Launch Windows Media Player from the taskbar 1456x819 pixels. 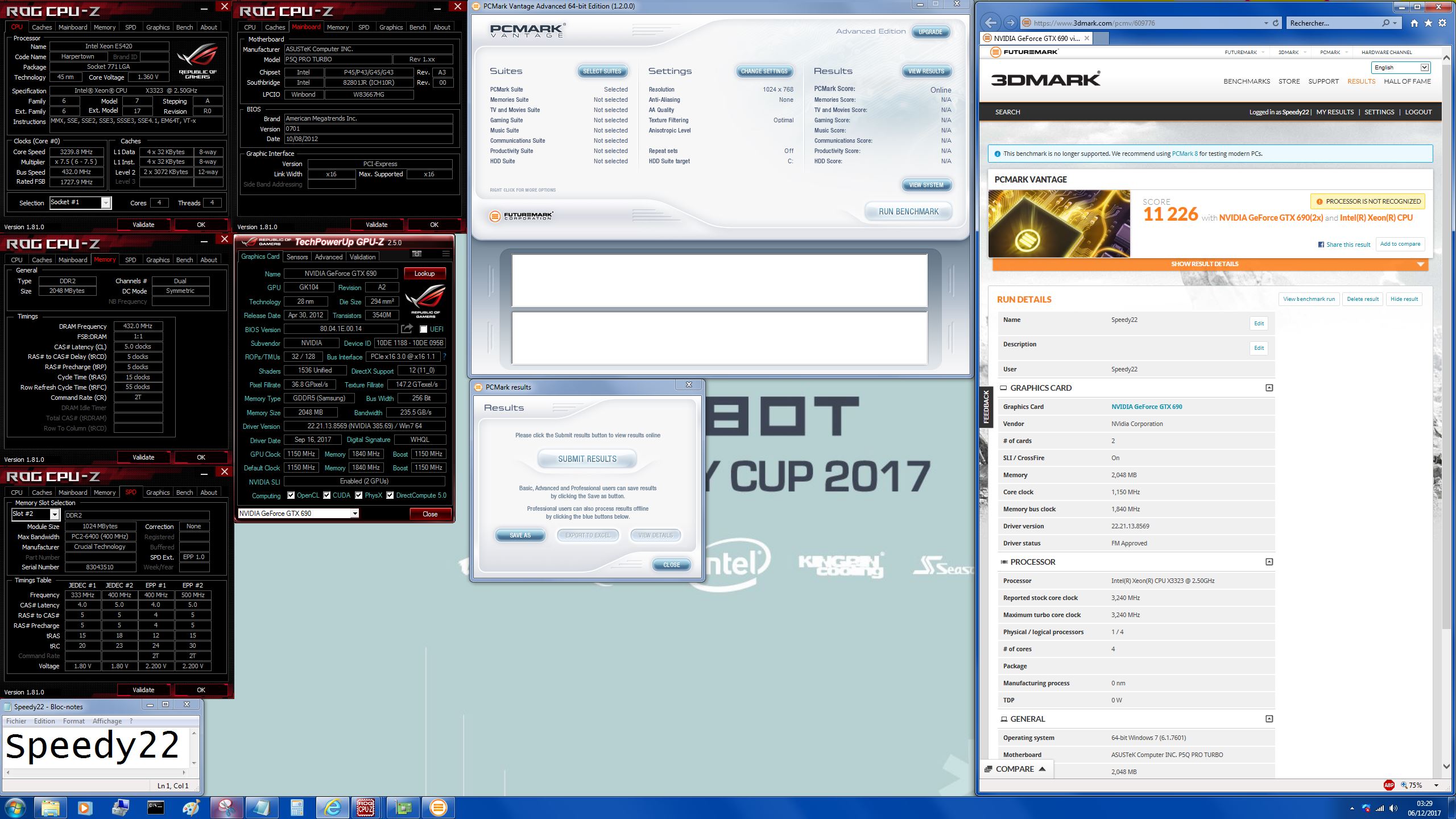coord(85,808)
